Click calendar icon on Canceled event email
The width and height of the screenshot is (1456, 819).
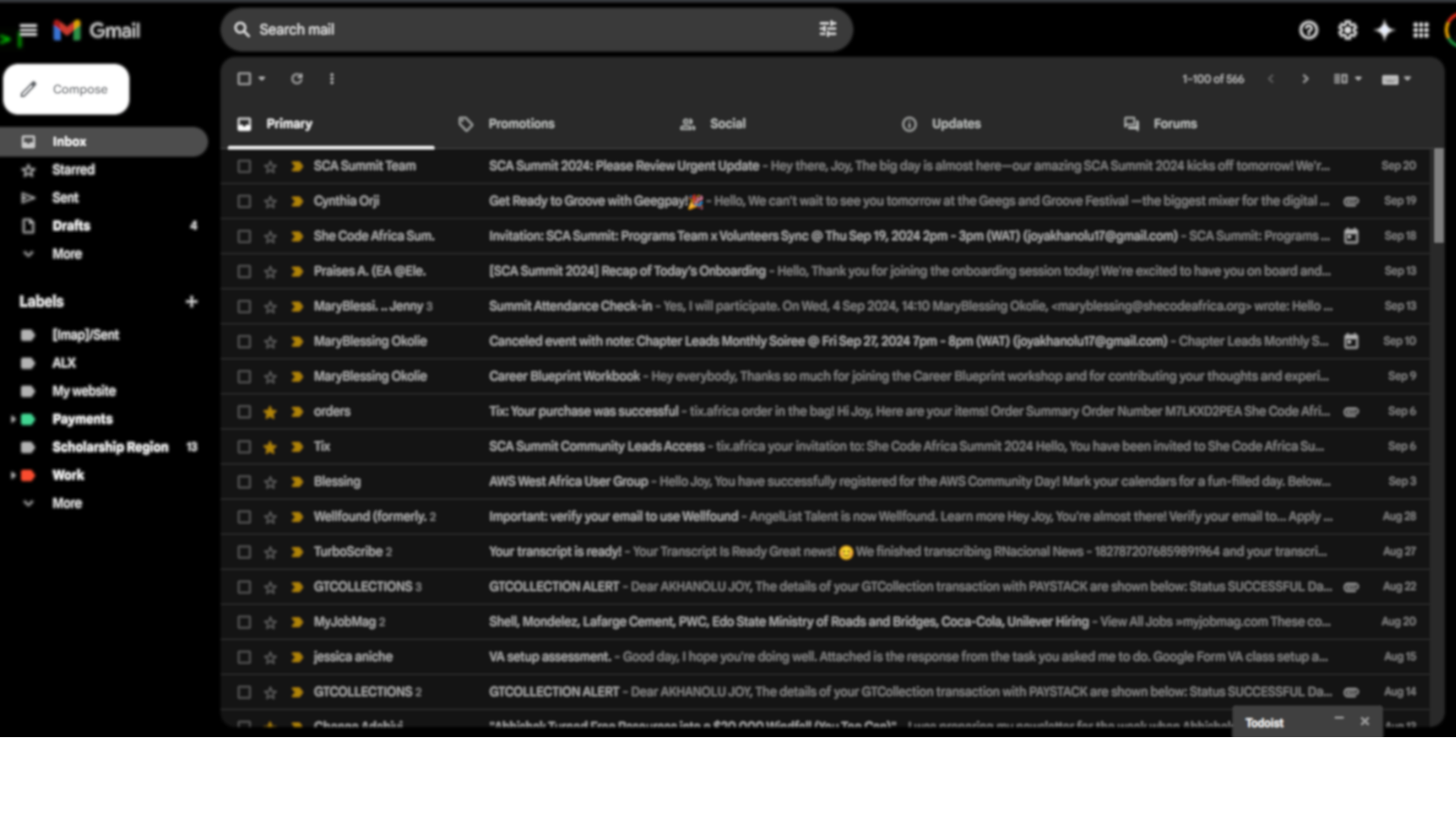[x=1351, y=341]
